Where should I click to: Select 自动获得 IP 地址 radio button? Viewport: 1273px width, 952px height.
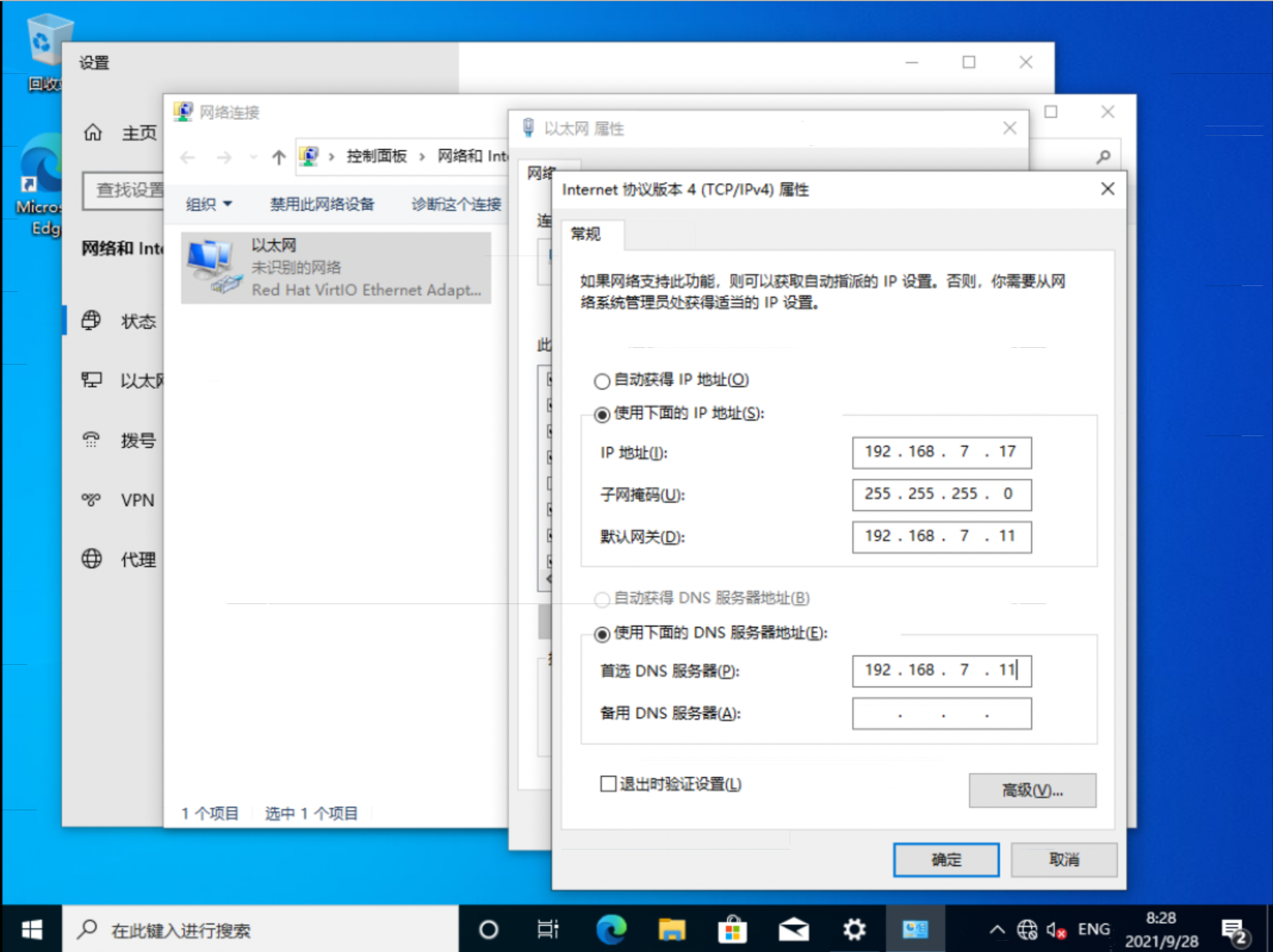[602, 381]
